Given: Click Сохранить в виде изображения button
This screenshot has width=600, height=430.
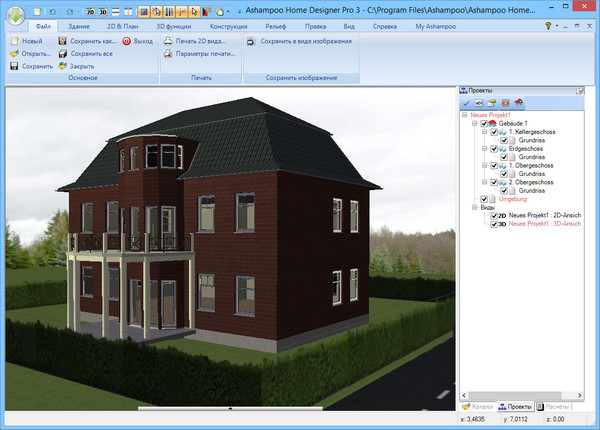Looking at the screenshot, I should (x=299, y=41).
